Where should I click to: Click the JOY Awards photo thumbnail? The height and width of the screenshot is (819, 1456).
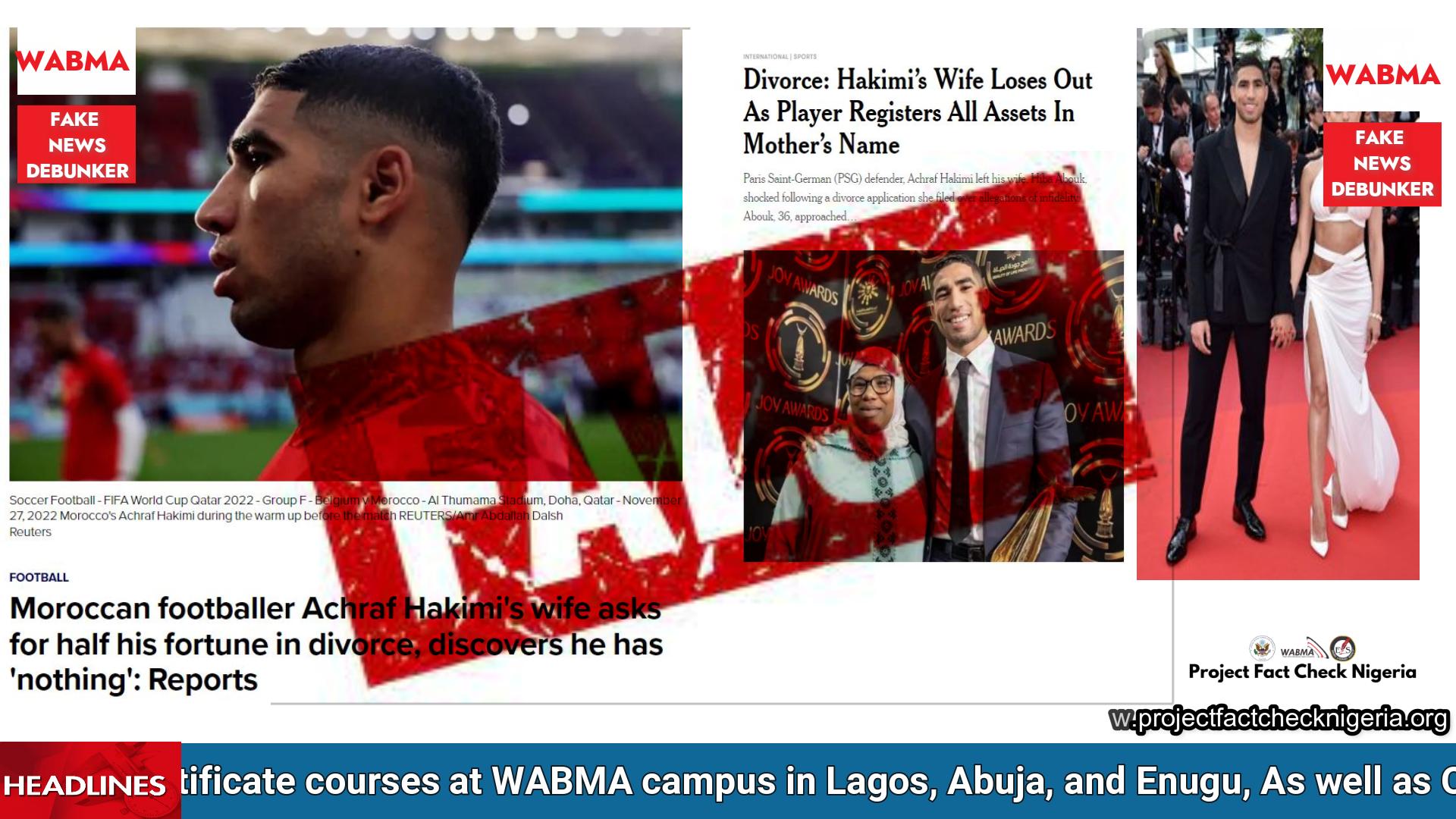pyautogui.click(x=934, y=406)
